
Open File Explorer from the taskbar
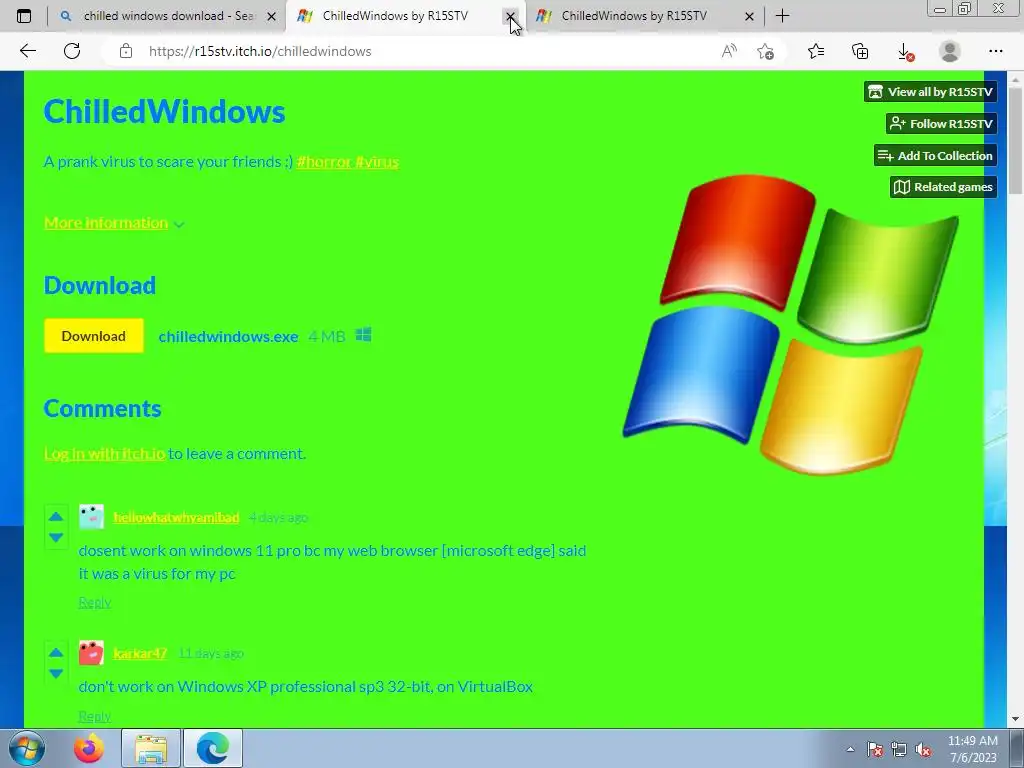tap(151, 748)
